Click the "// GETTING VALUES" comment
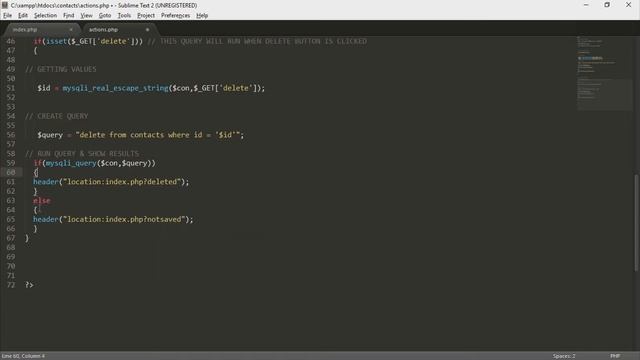 61,69
